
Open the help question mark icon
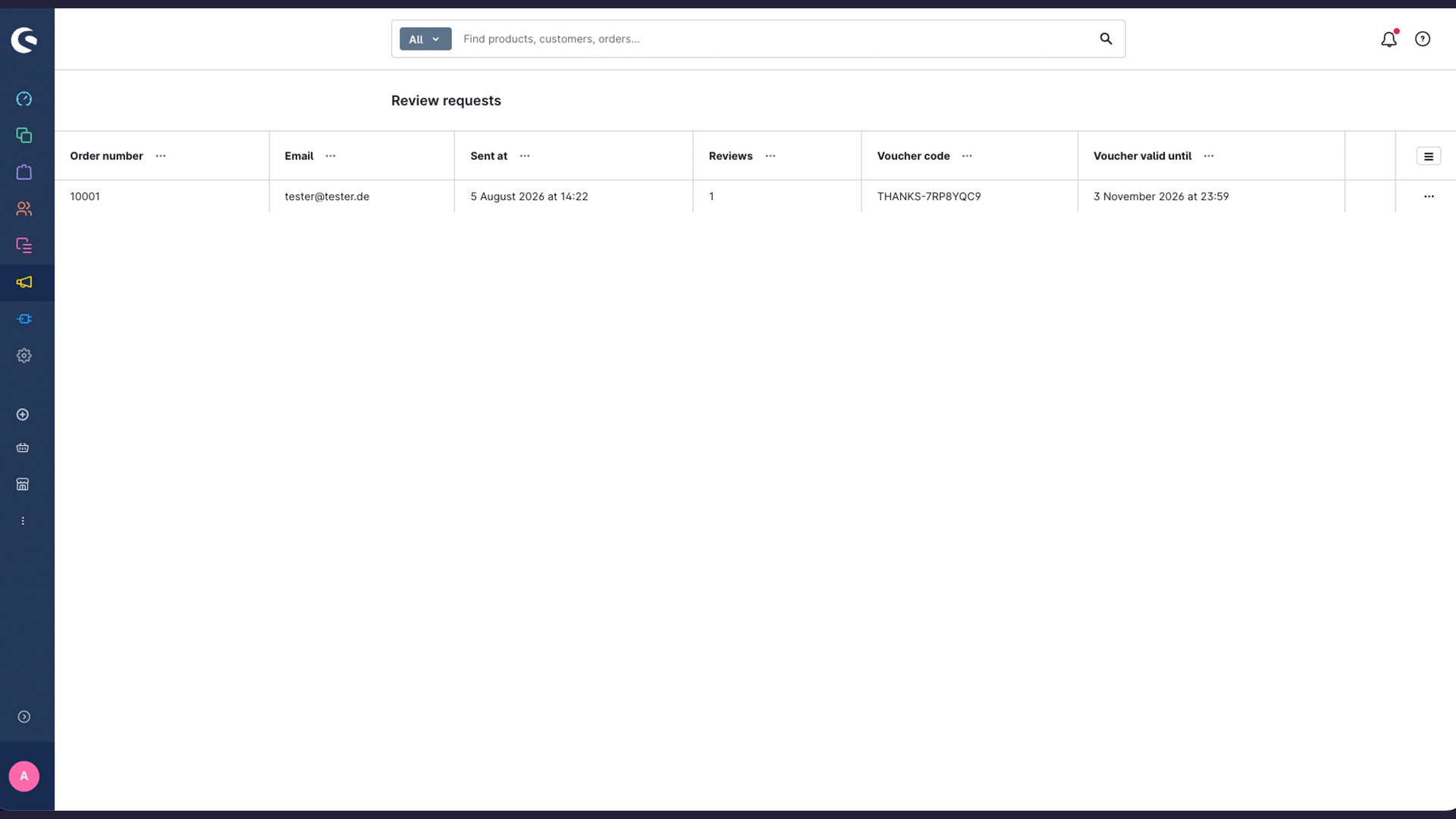(x=1423, y=39)
